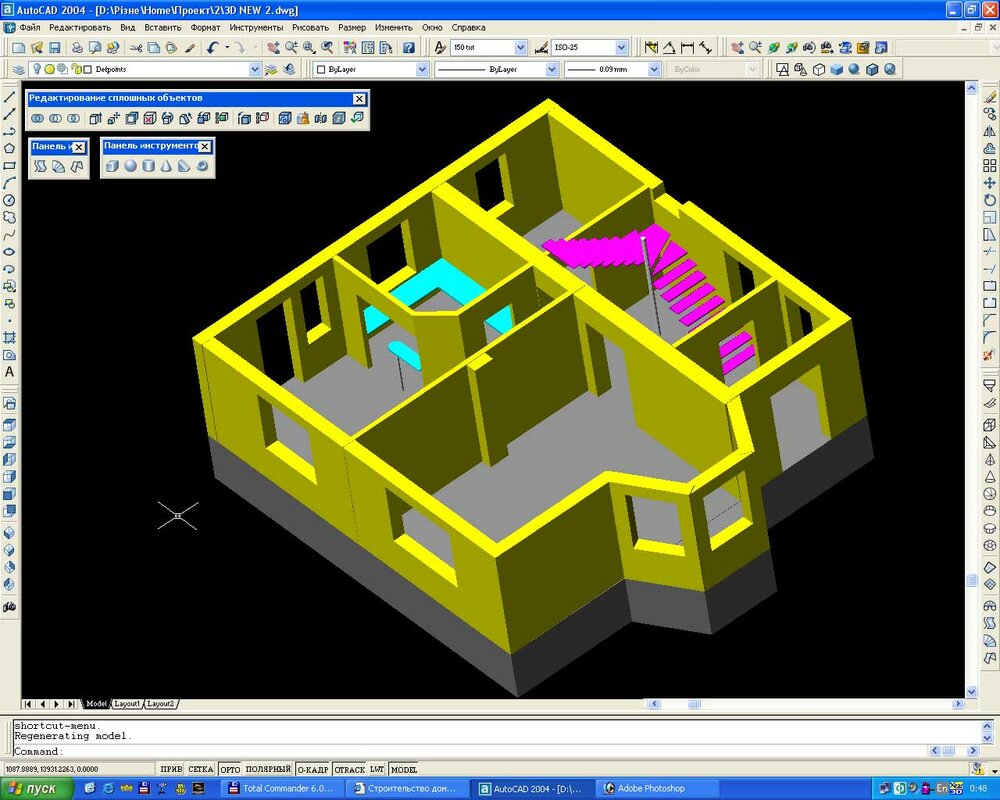Image resolution: width=1000 pixels, height=800 pixels.
Task: Open the ByLayer color control
Action: (x=370, y=69)
